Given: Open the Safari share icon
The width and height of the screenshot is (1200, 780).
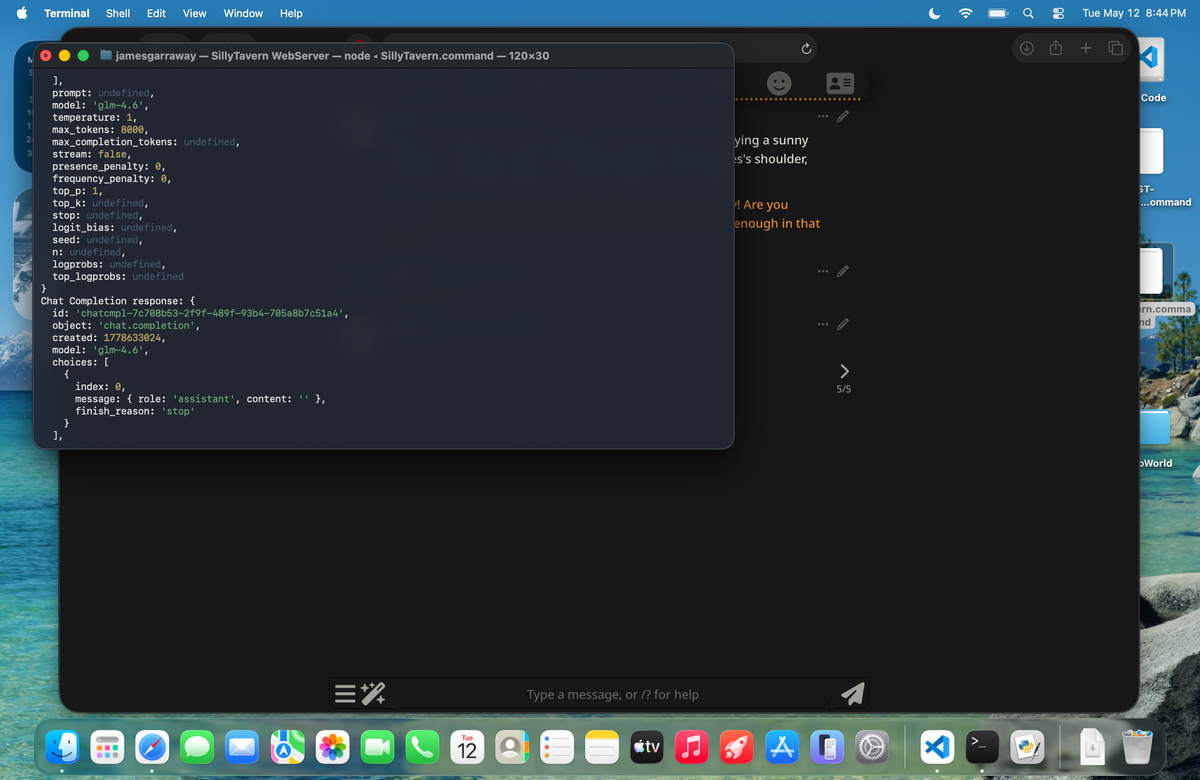Looking at the screenshot, I should coord(1055,48).
